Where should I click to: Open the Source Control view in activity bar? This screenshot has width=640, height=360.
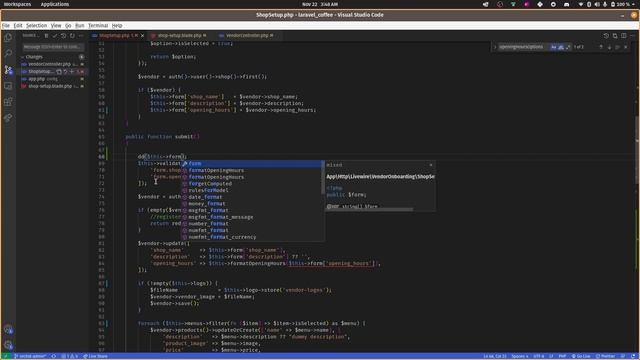(8, 70)
